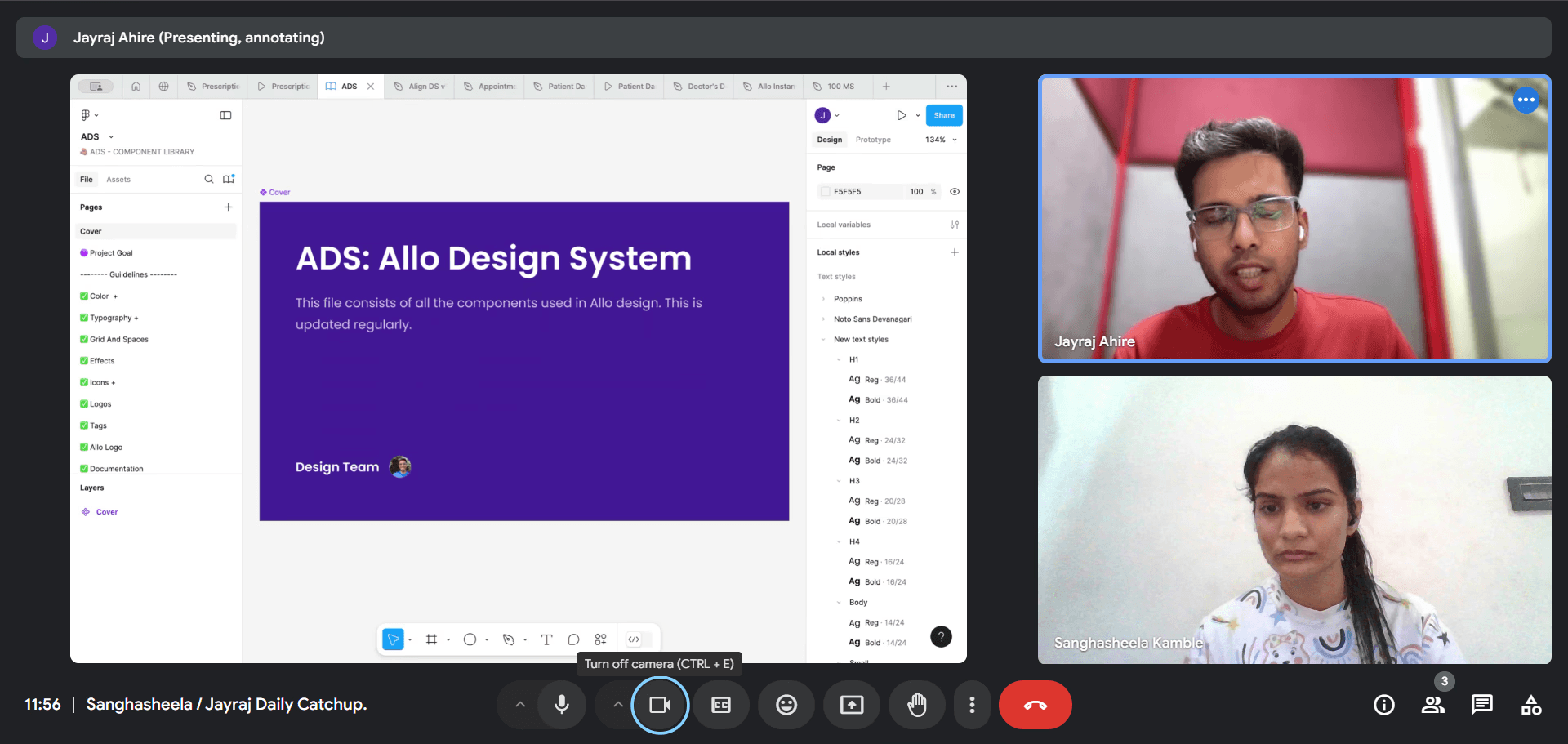Screen dimensions: 1568x744
Task: Collapse the H1 text styles group
Action: (839, 359)
